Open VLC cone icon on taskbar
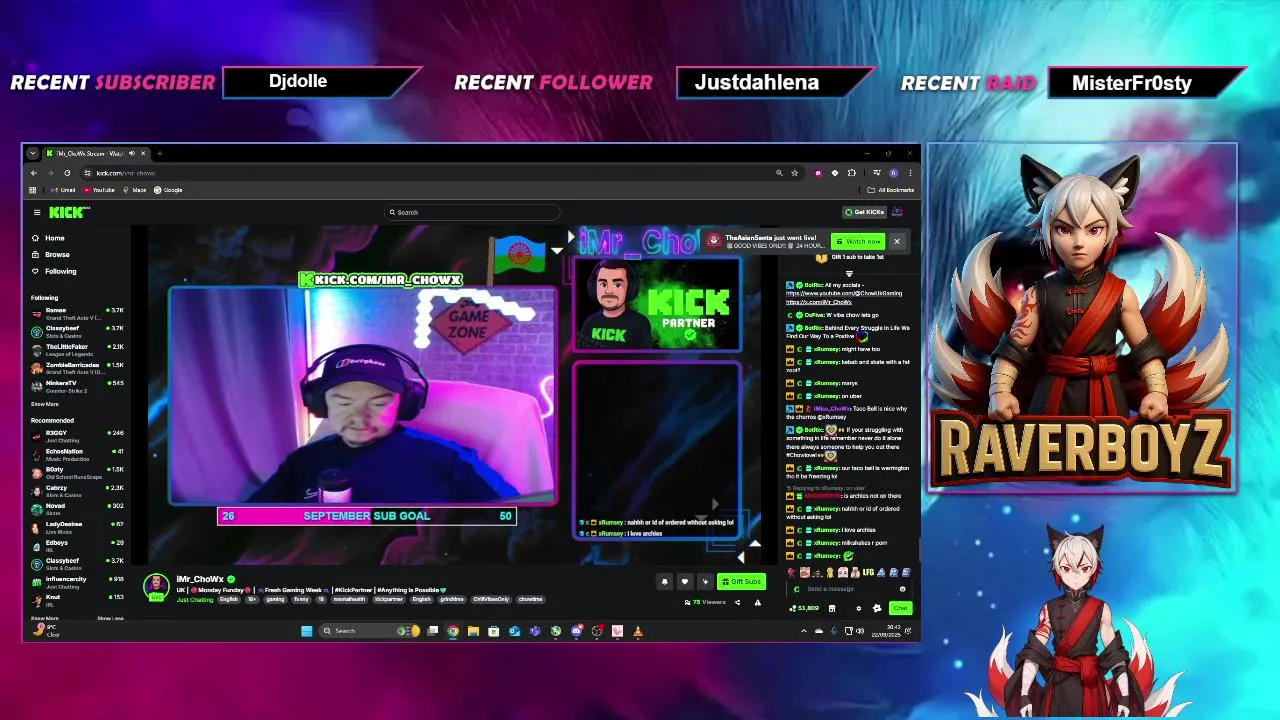Viewport: 1280px width, 720px height. click(637, 631)
